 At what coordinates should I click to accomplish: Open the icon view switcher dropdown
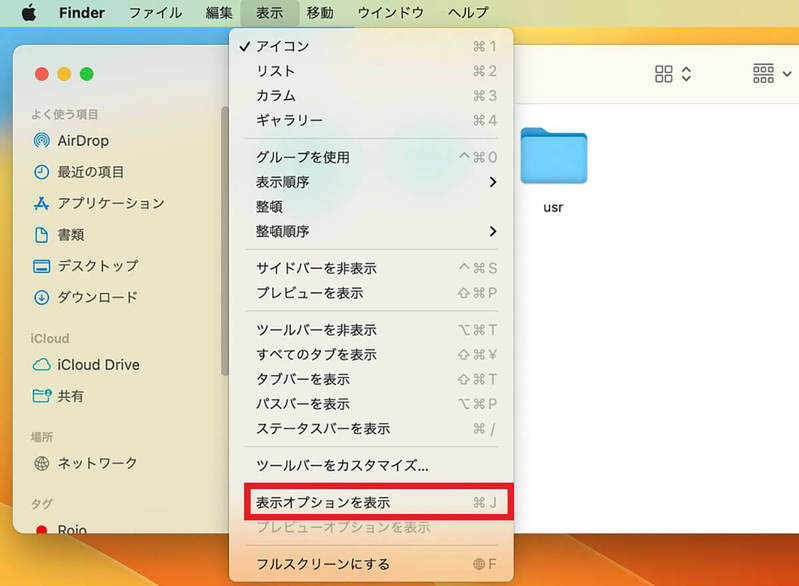pos(673,74)
